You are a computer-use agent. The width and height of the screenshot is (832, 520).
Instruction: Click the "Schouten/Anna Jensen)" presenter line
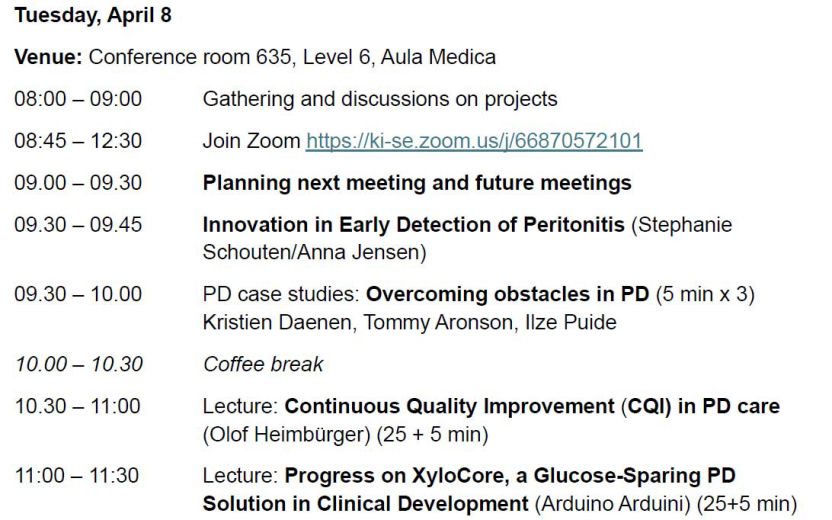(314, 252)
